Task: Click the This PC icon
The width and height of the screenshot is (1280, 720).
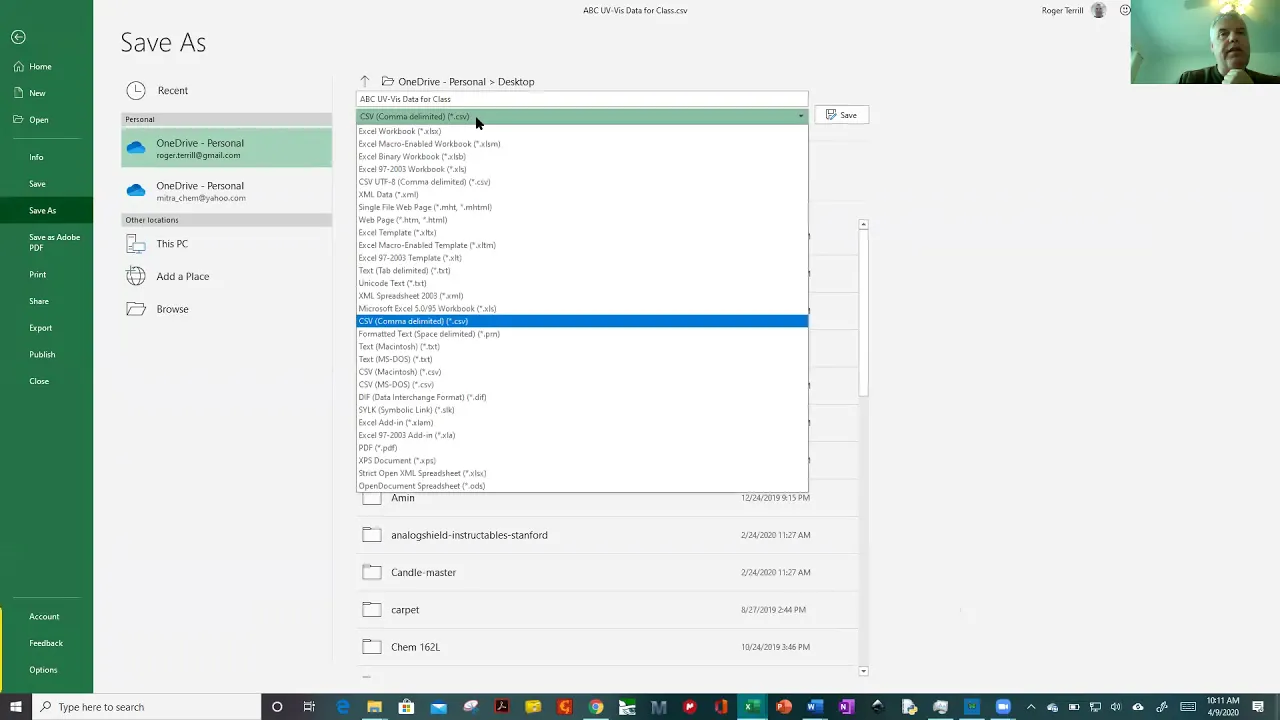Action: click(136, 244)
